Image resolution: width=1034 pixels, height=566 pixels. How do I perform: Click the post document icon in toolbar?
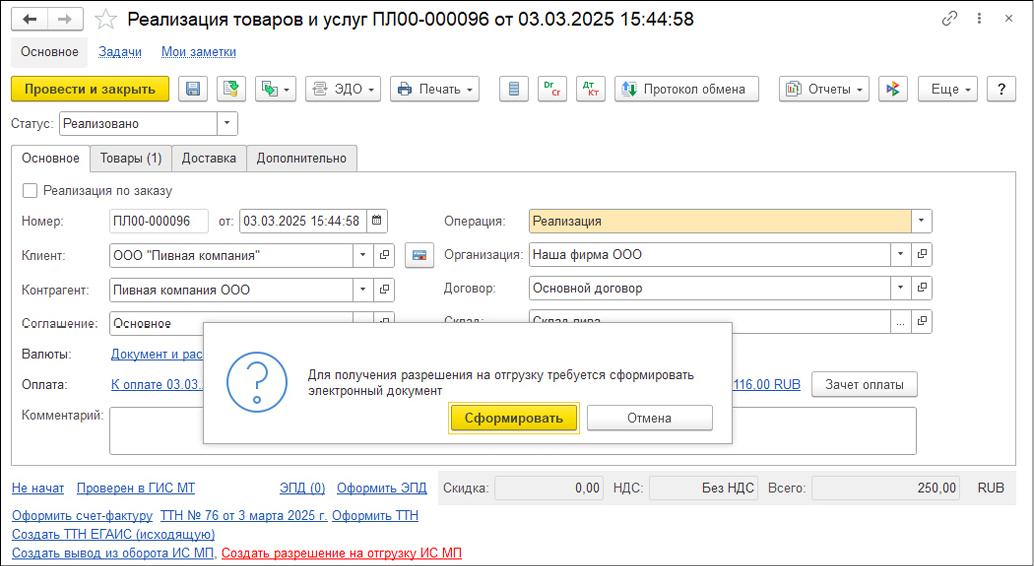[x=231, y=89]
